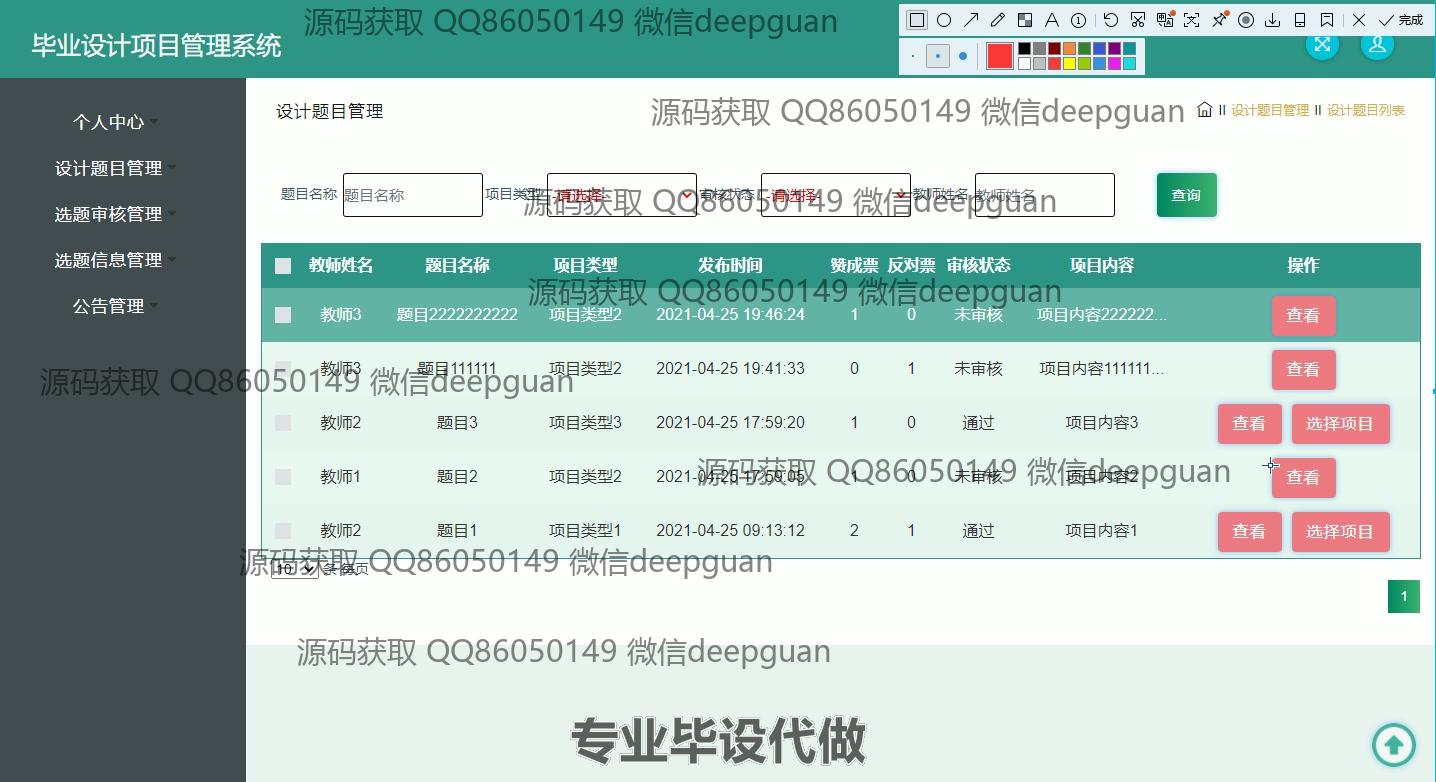The image size is (1436, 782).
Task: Save the screenshot with the download icon
Action: click(1272, 20)
